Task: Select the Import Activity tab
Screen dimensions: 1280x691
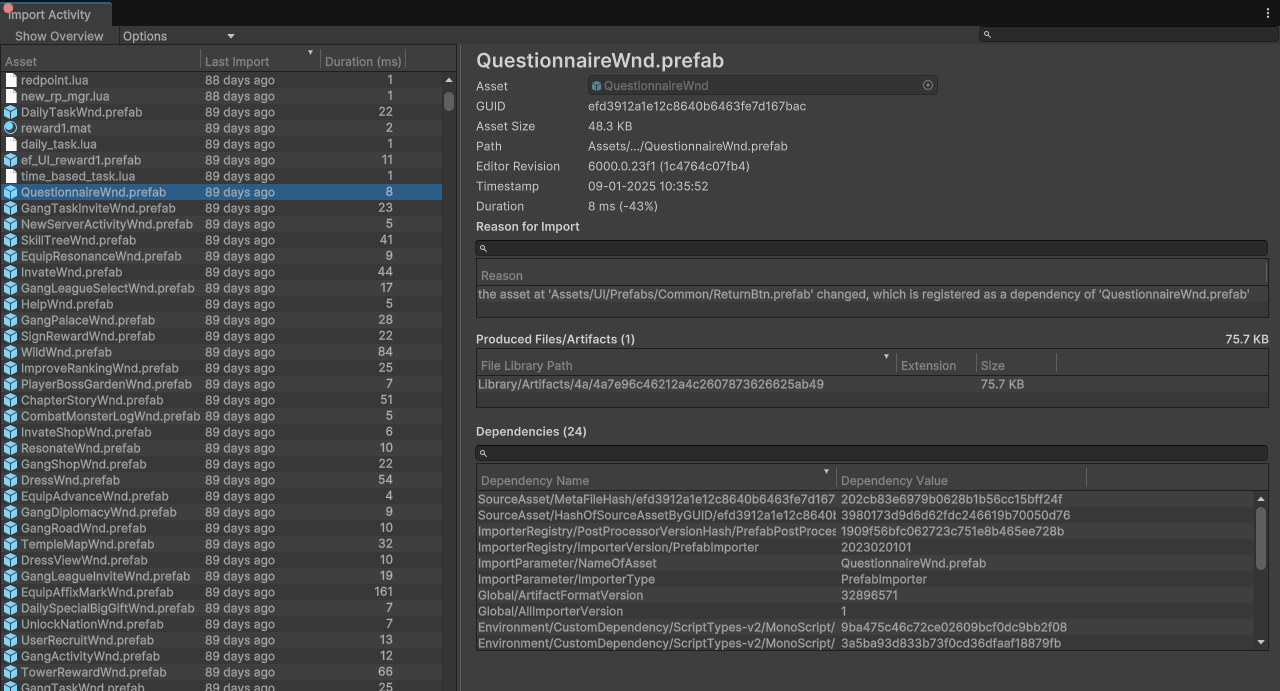Action: (50, 15)
